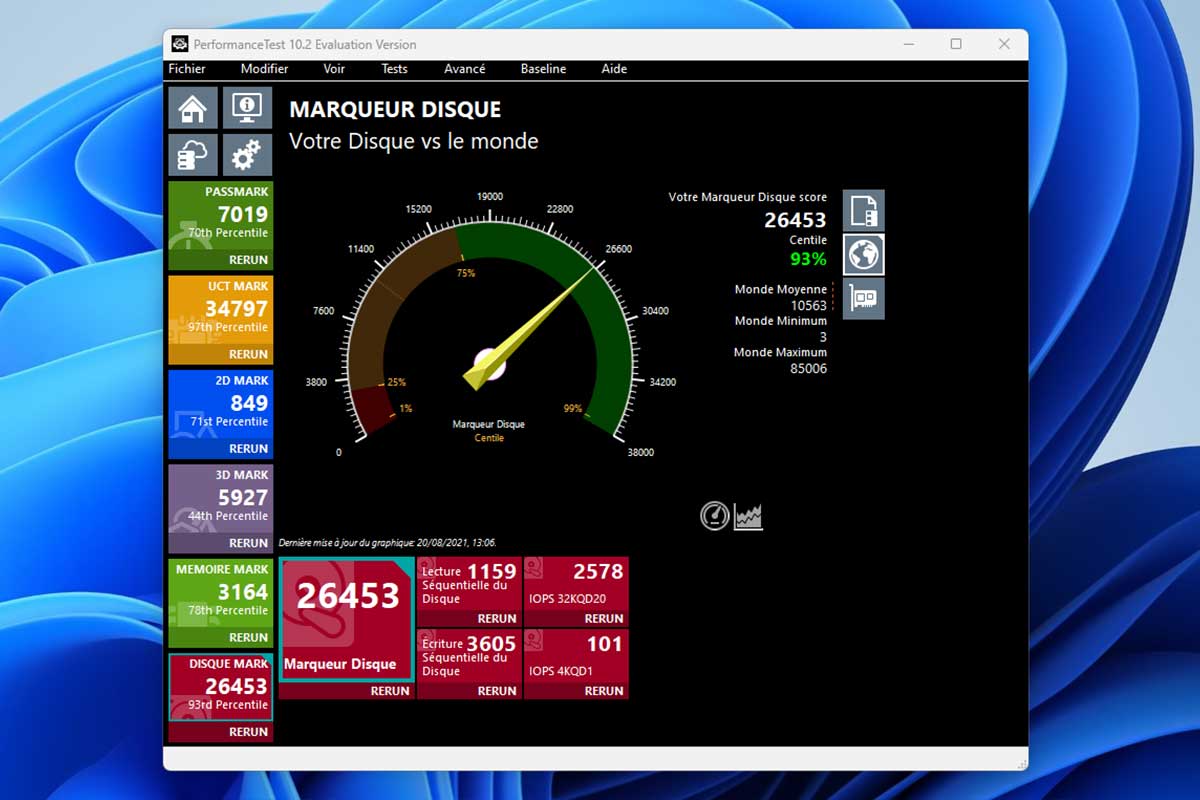
Task: Click the Monde Maximum 85006 value
Action: pyautogui.click(x=809, y=368)
